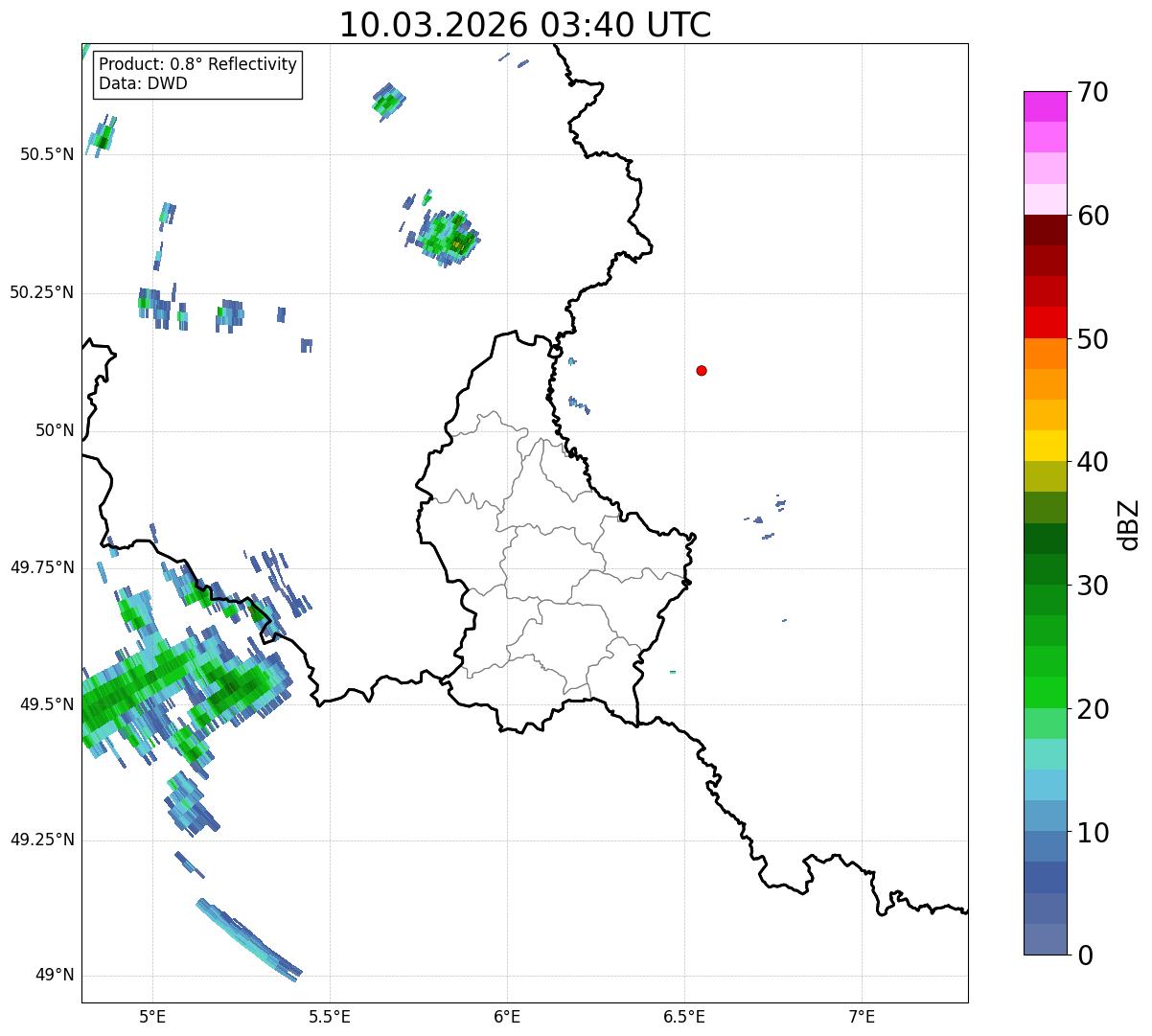Click the dBZ colorbar axis label
The image size is (1152, 1036).
(x=1130, y=524)
